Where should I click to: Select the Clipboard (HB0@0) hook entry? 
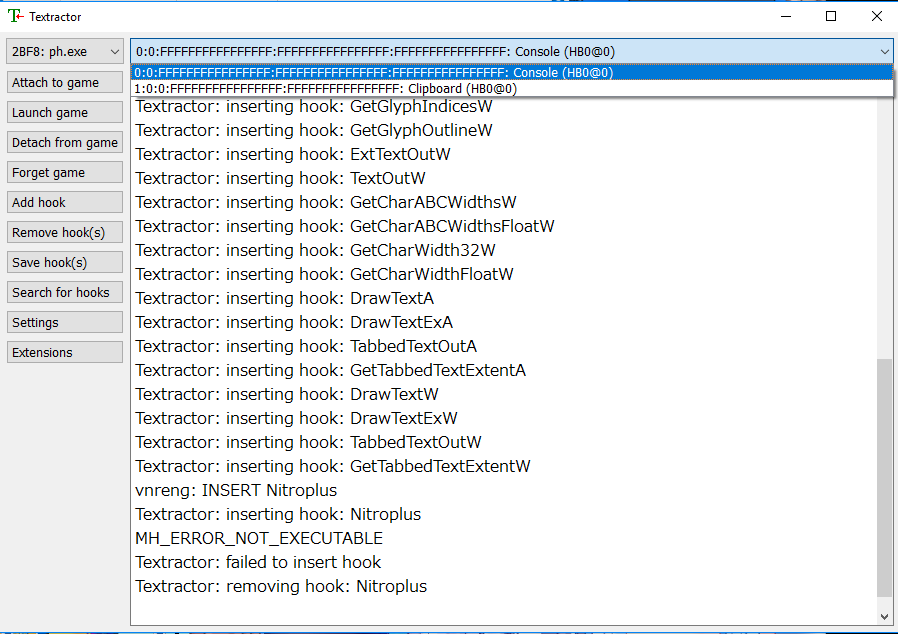[400, 88]
